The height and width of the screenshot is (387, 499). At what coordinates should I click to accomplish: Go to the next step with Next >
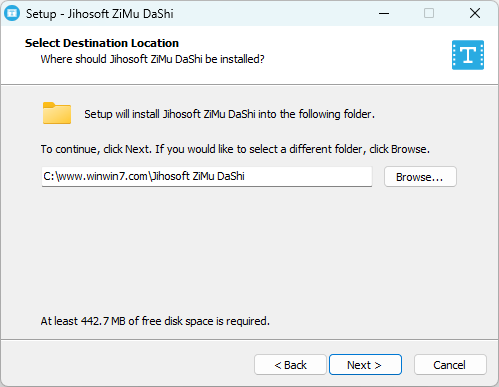point(365,365)
